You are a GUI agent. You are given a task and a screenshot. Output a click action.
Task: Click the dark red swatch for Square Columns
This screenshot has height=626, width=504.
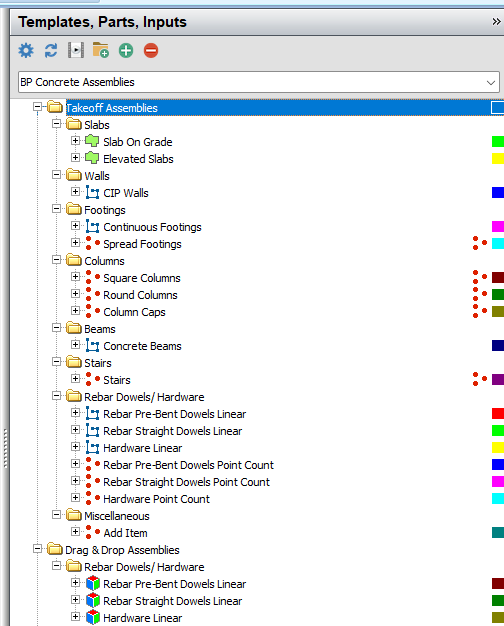498,277
